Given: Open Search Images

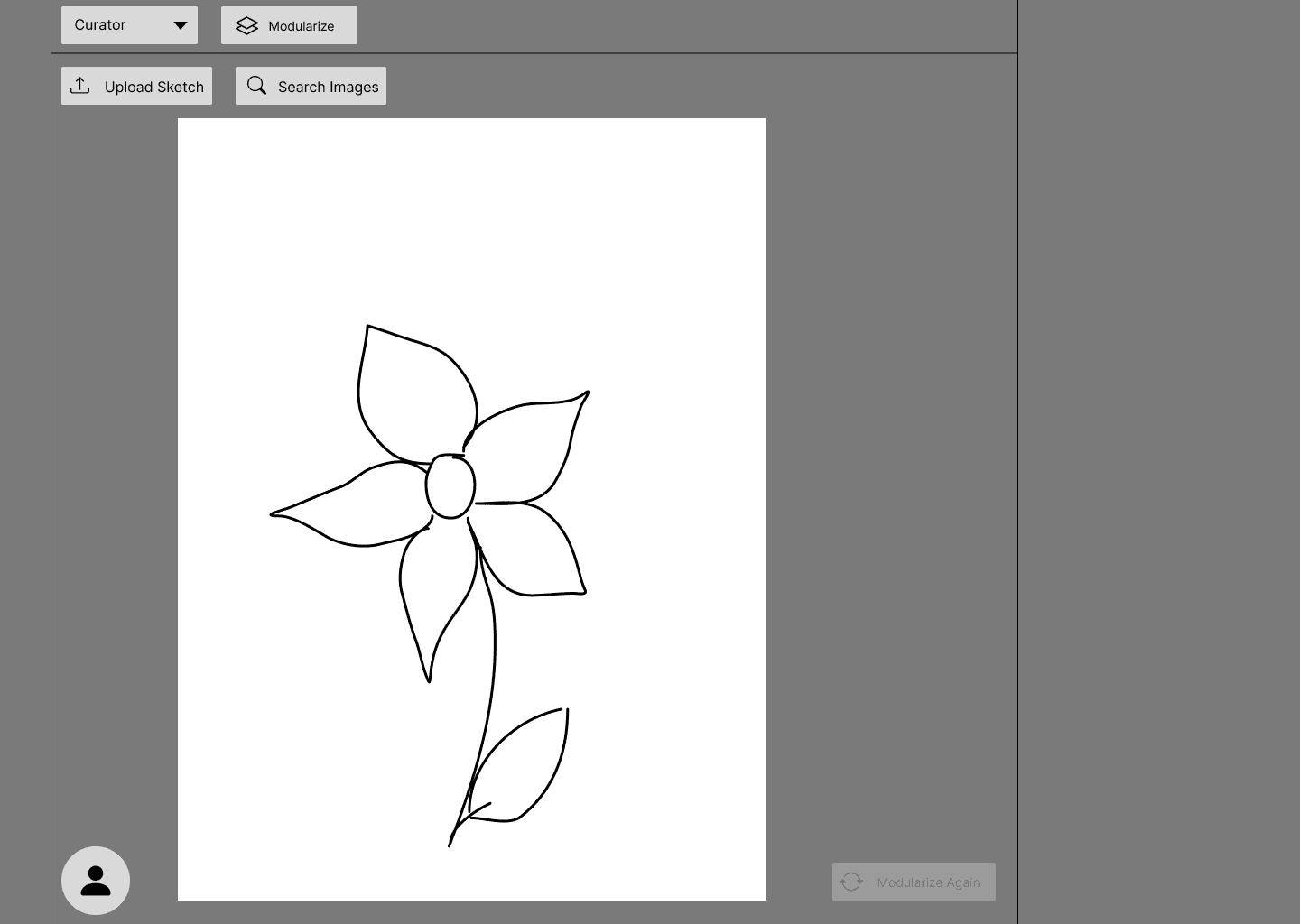Looking at the screenshot, I should click(x=311, y=86).
